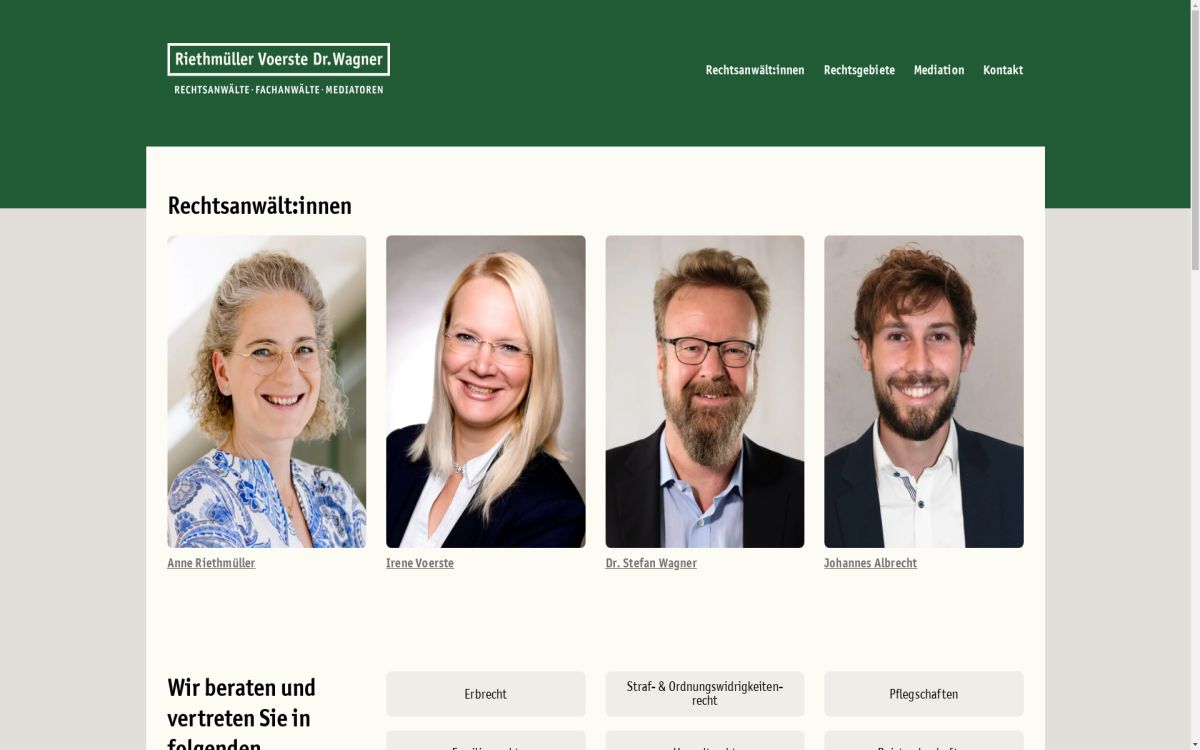Viewport: 1200px width, 750px height.
Task: Open the Johannes Albrecht name link
Action: 870,563
